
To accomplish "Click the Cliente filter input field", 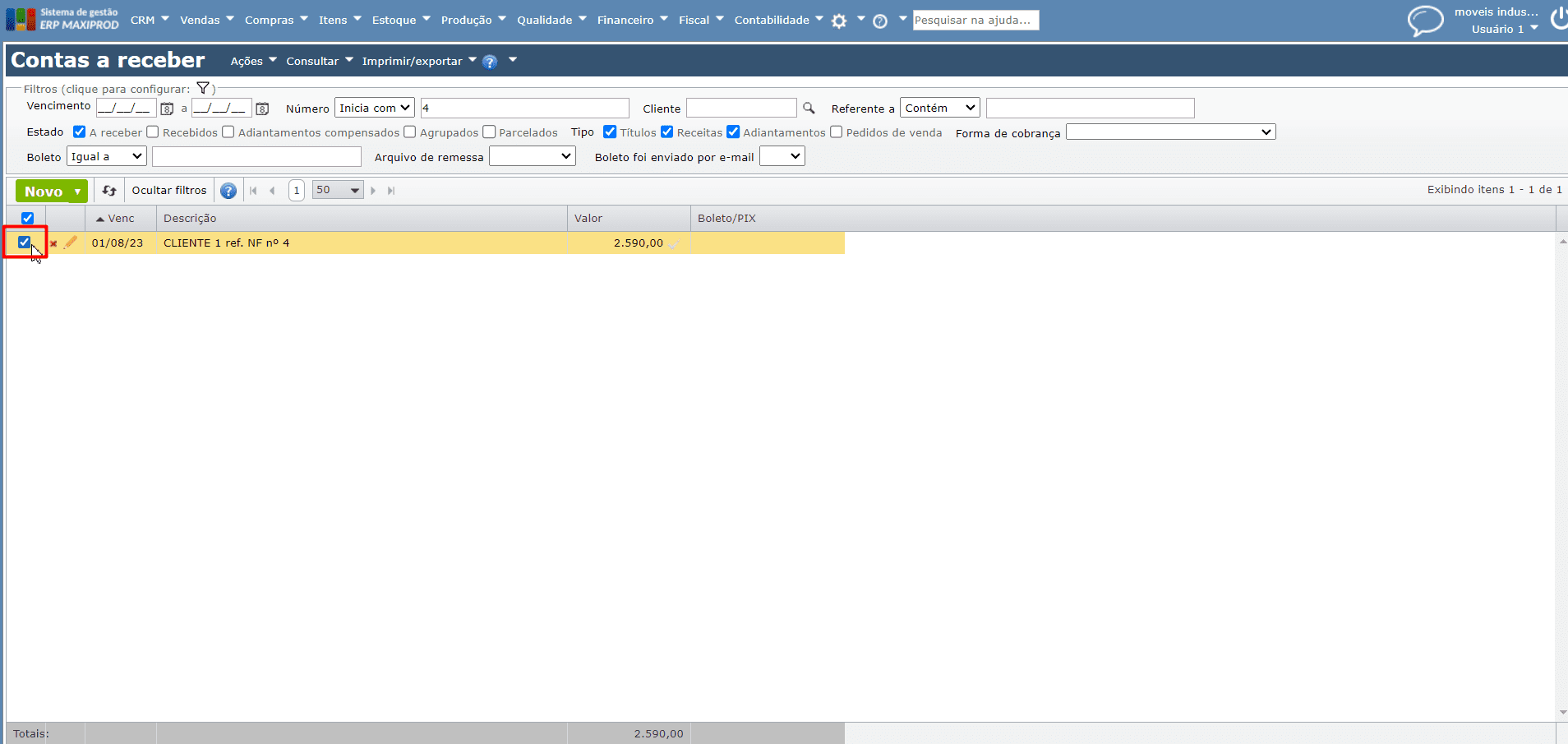I will pos(741,108).
